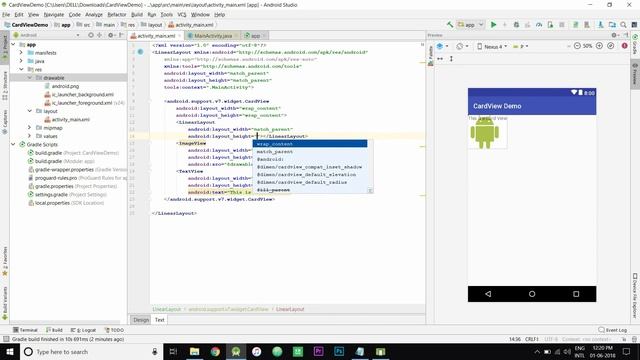Open the Event Log
This screenshot has height=360, width=640.
[x=612, y=330]
